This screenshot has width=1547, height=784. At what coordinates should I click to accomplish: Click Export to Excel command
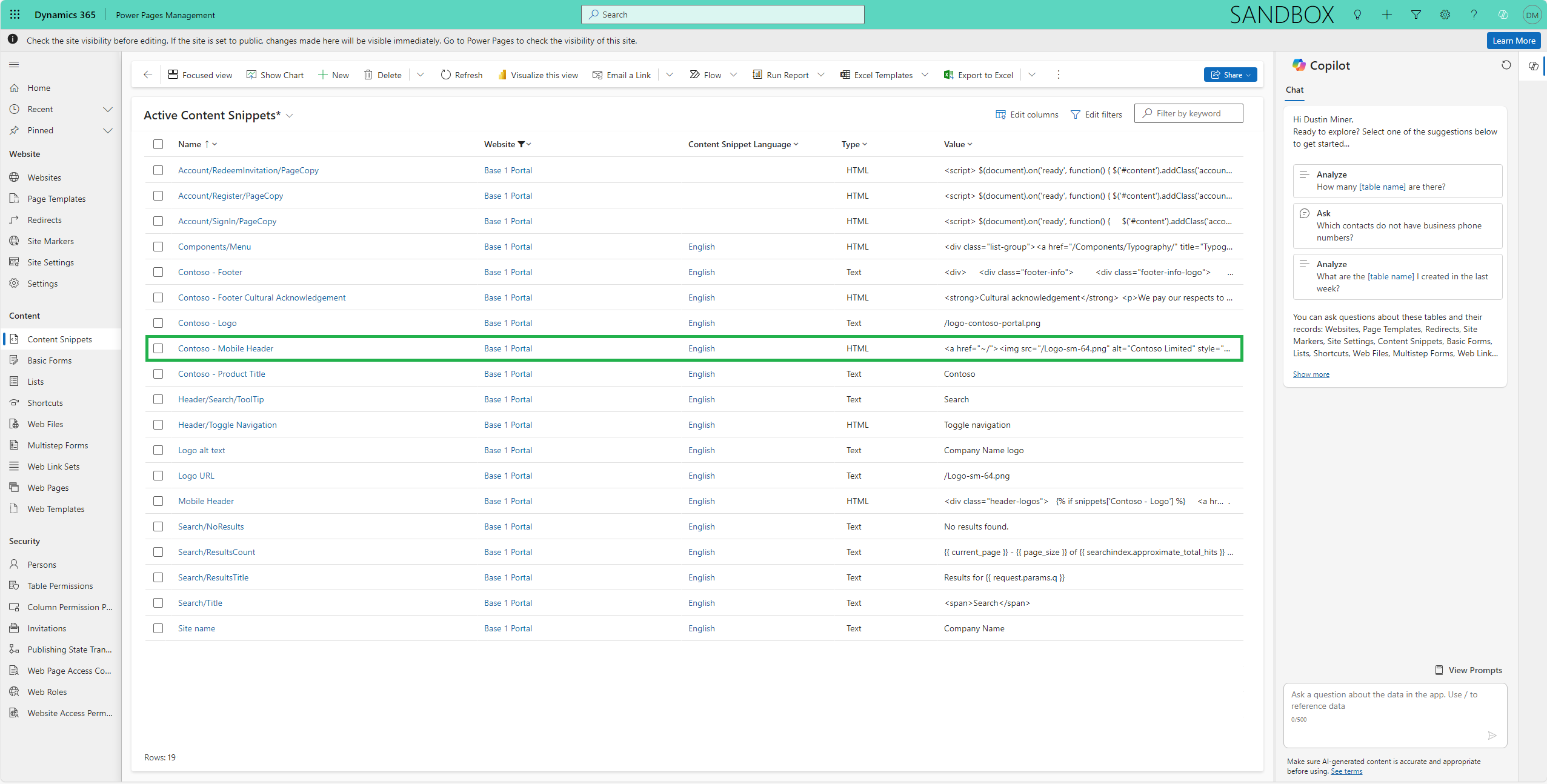(979, 75)
